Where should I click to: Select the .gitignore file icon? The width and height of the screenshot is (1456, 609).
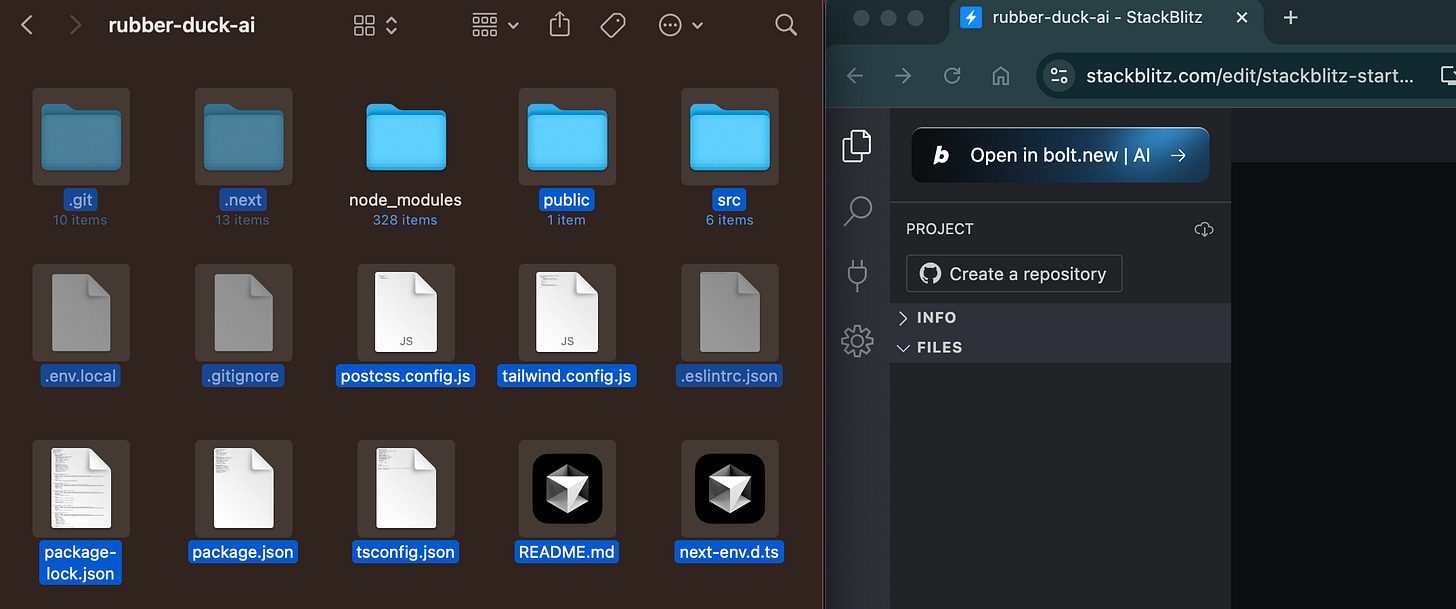click(244, 312)
